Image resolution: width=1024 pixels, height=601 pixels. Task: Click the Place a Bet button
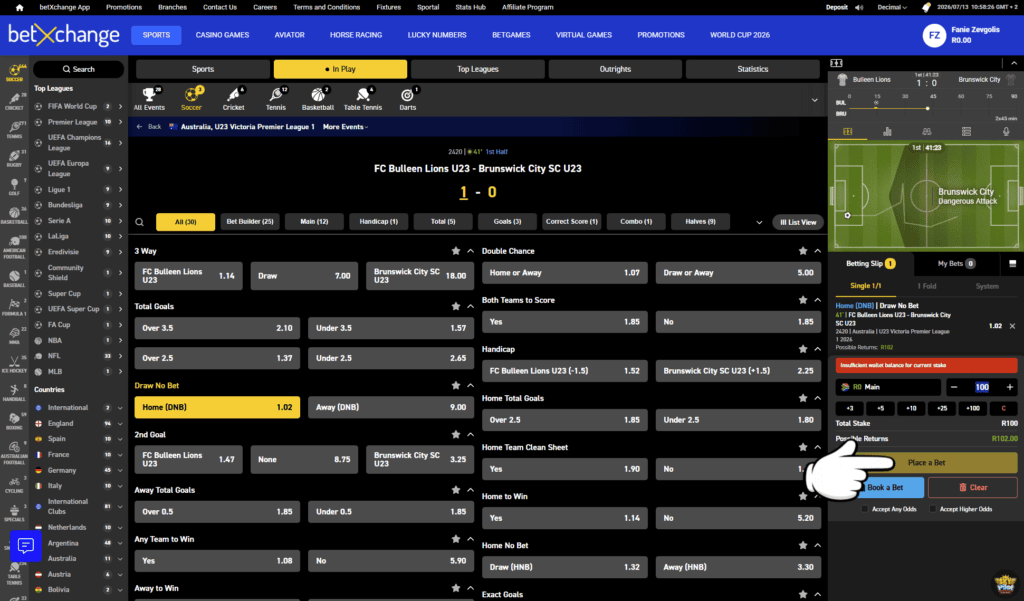[926, 463]
